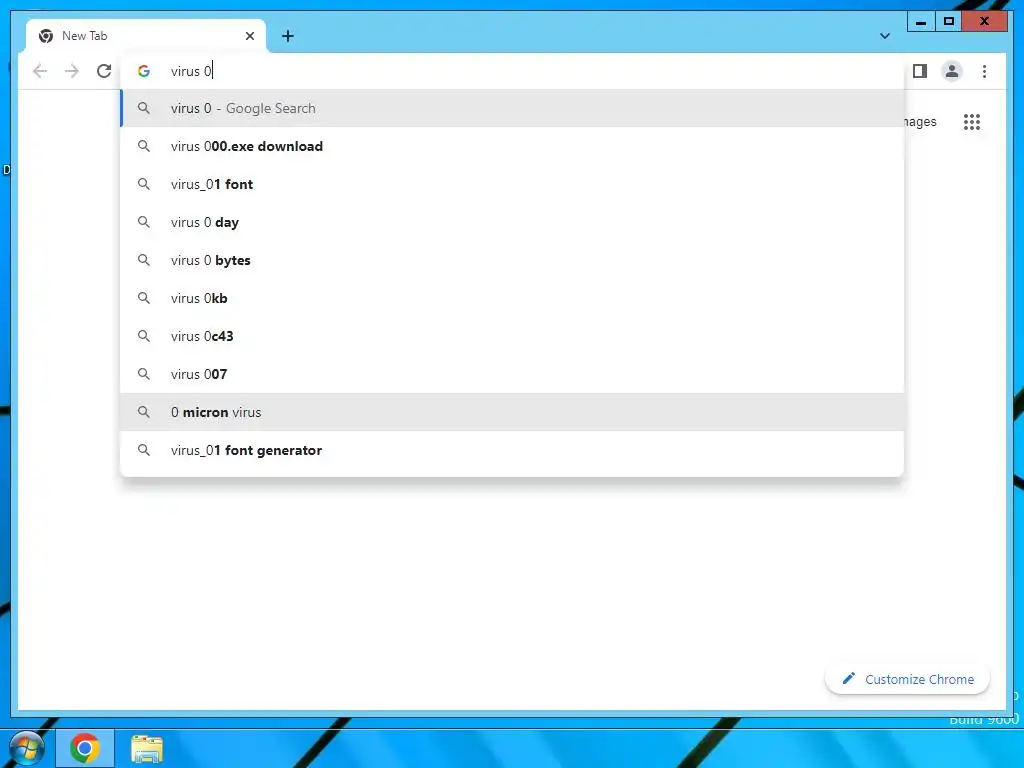The image size is (1024, 768).
Task: Click the Customize Chrome button
Action: coord(907,679)
